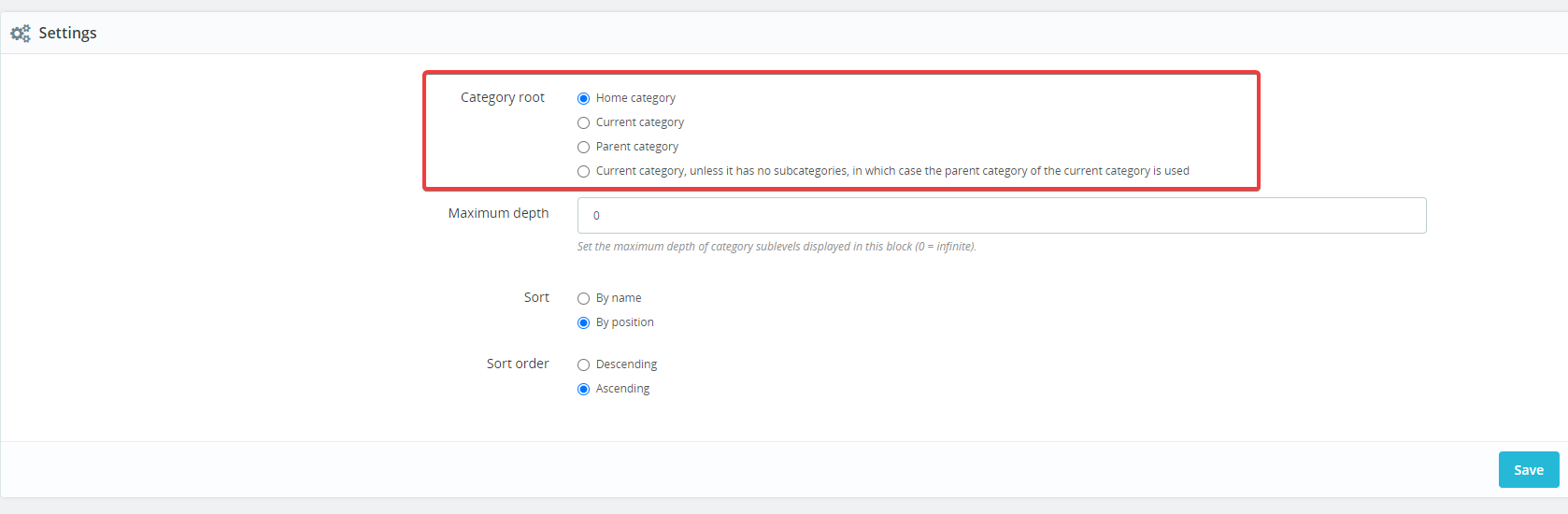The width and height of the screenshot is (1568, 514).
Task: Click the maximum depth help text
Action: tap(777, 247)
